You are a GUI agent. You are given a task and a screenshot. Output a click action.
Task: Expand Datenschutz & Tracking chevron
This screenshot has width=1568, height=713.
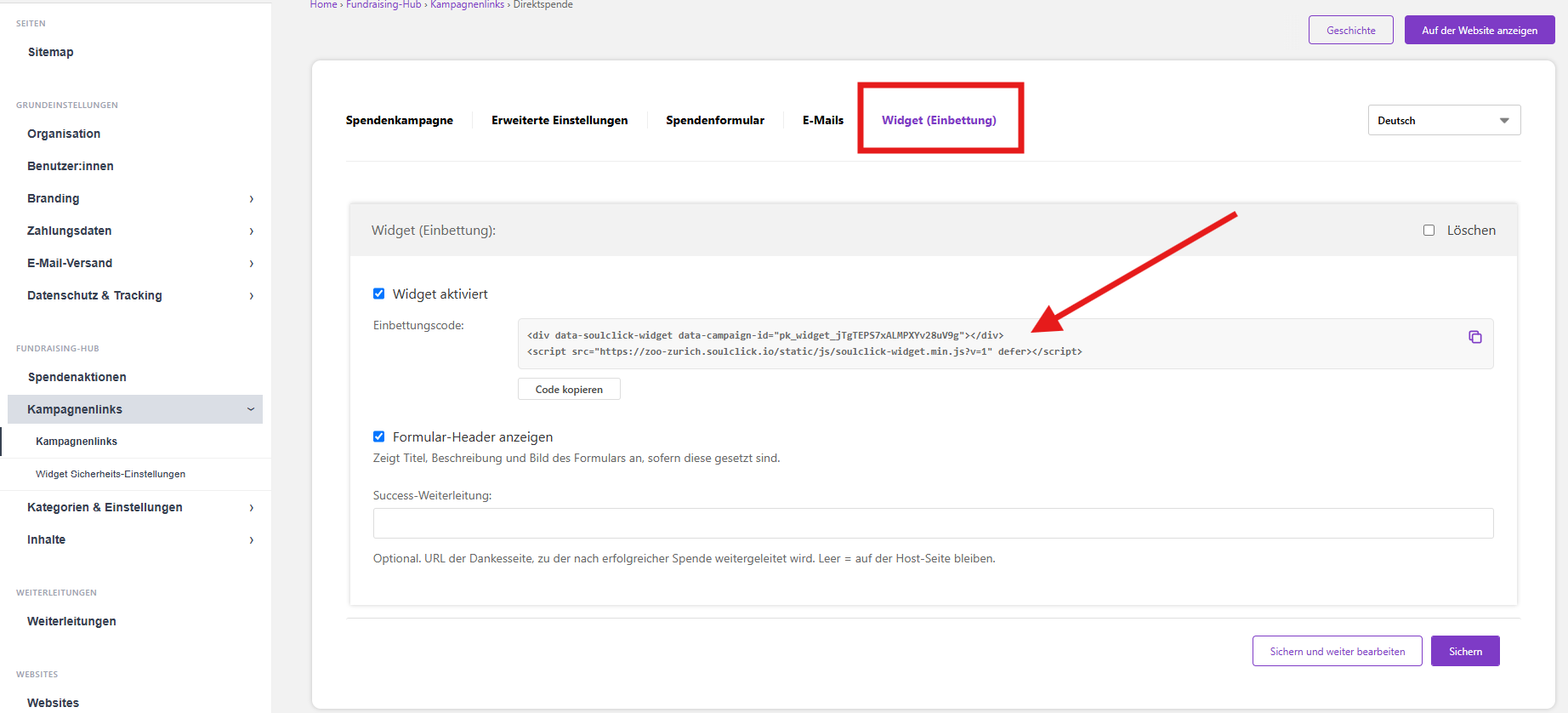(251, 296)
